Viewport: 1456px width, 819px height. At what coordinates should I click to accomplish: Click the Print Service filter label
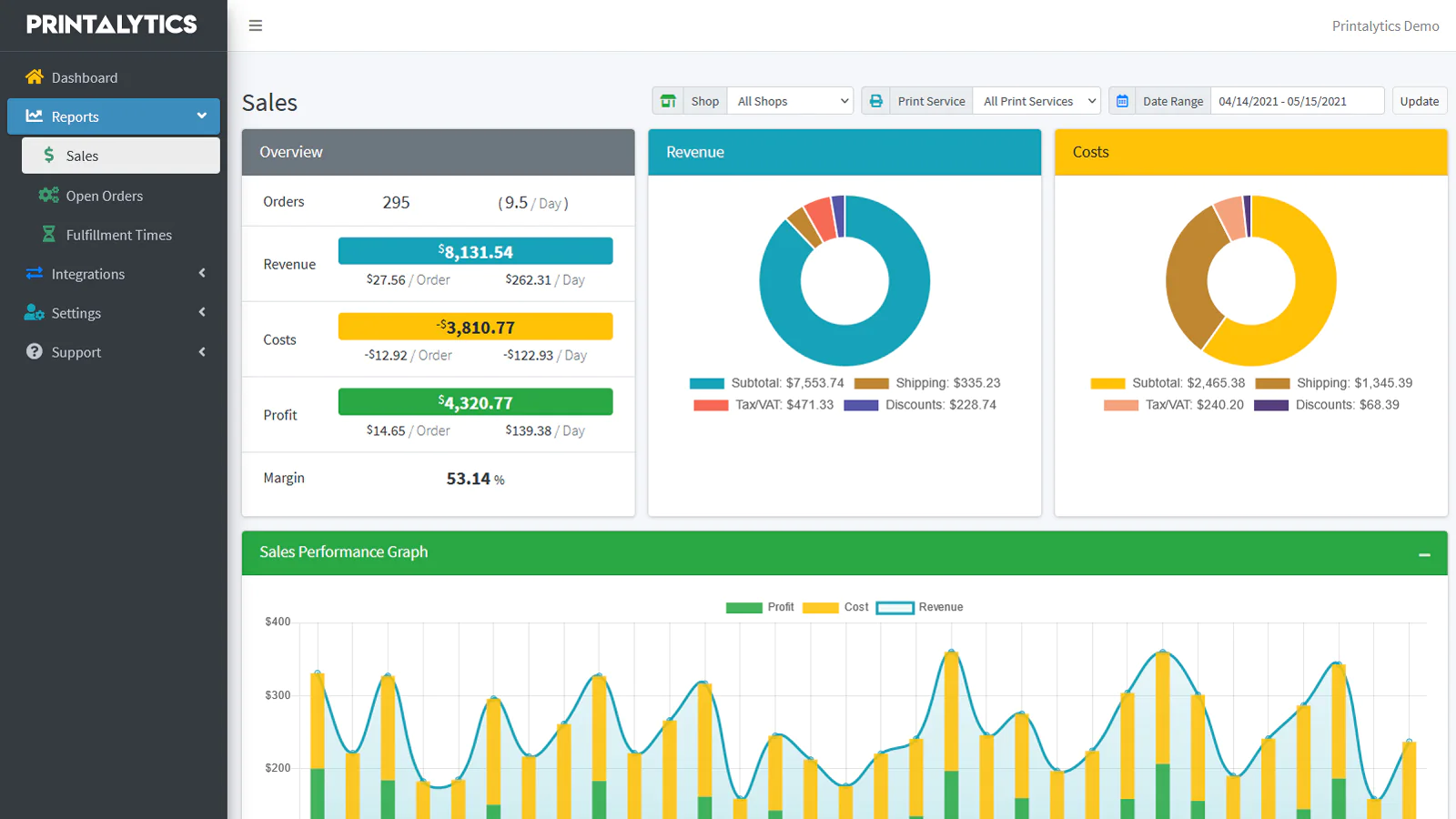pos(931,101)
